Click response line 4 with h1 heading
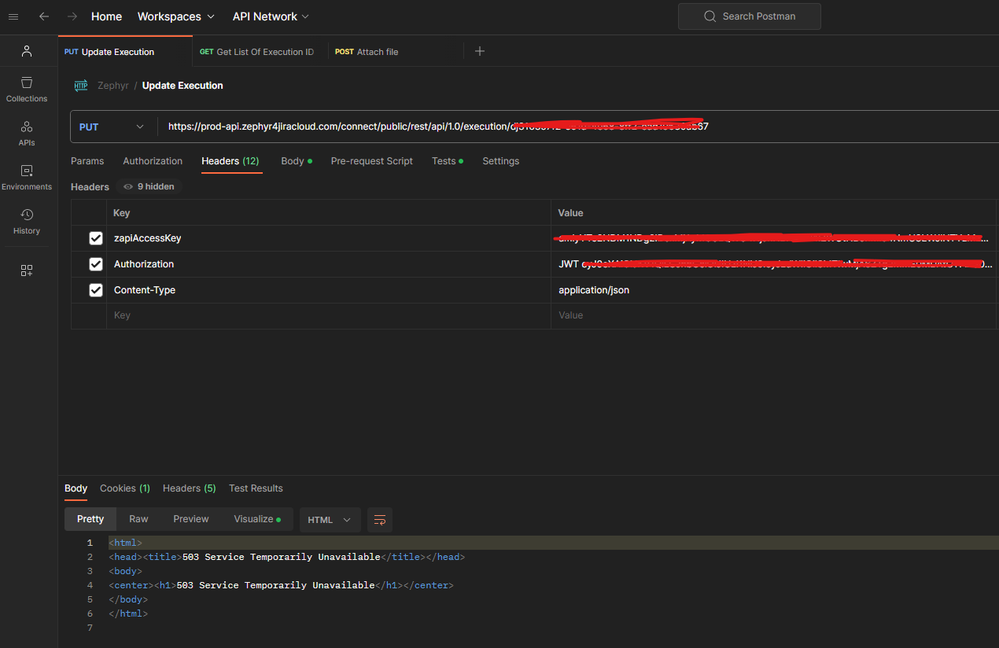Image resolution: width=999 pixels, height=648 pixels. coord(281,585)
